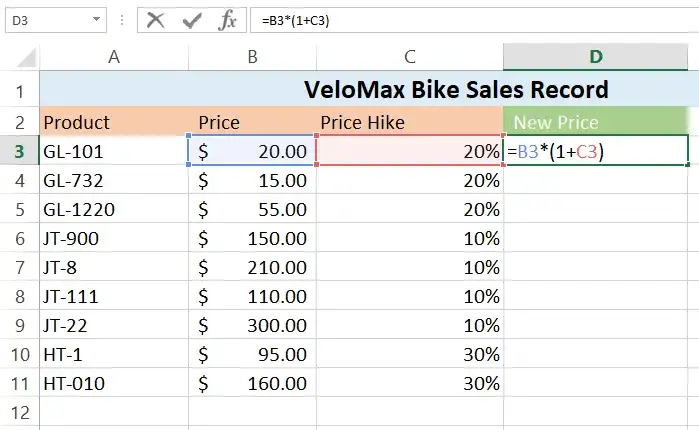Click the Select All corner triangle

coord(20,57)
